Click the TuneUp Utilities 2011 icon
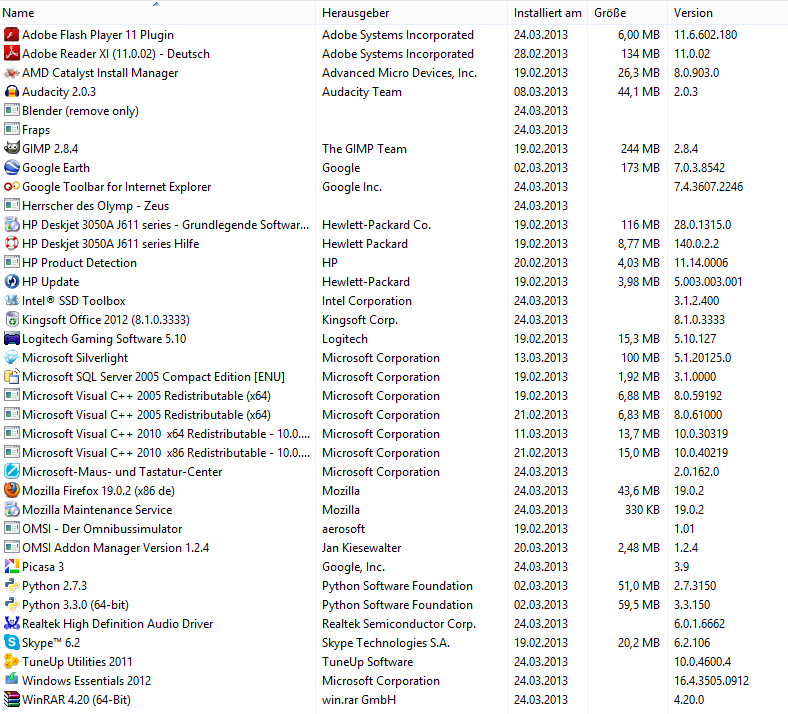Screen dimensions: 788x714 pos(12,662)
